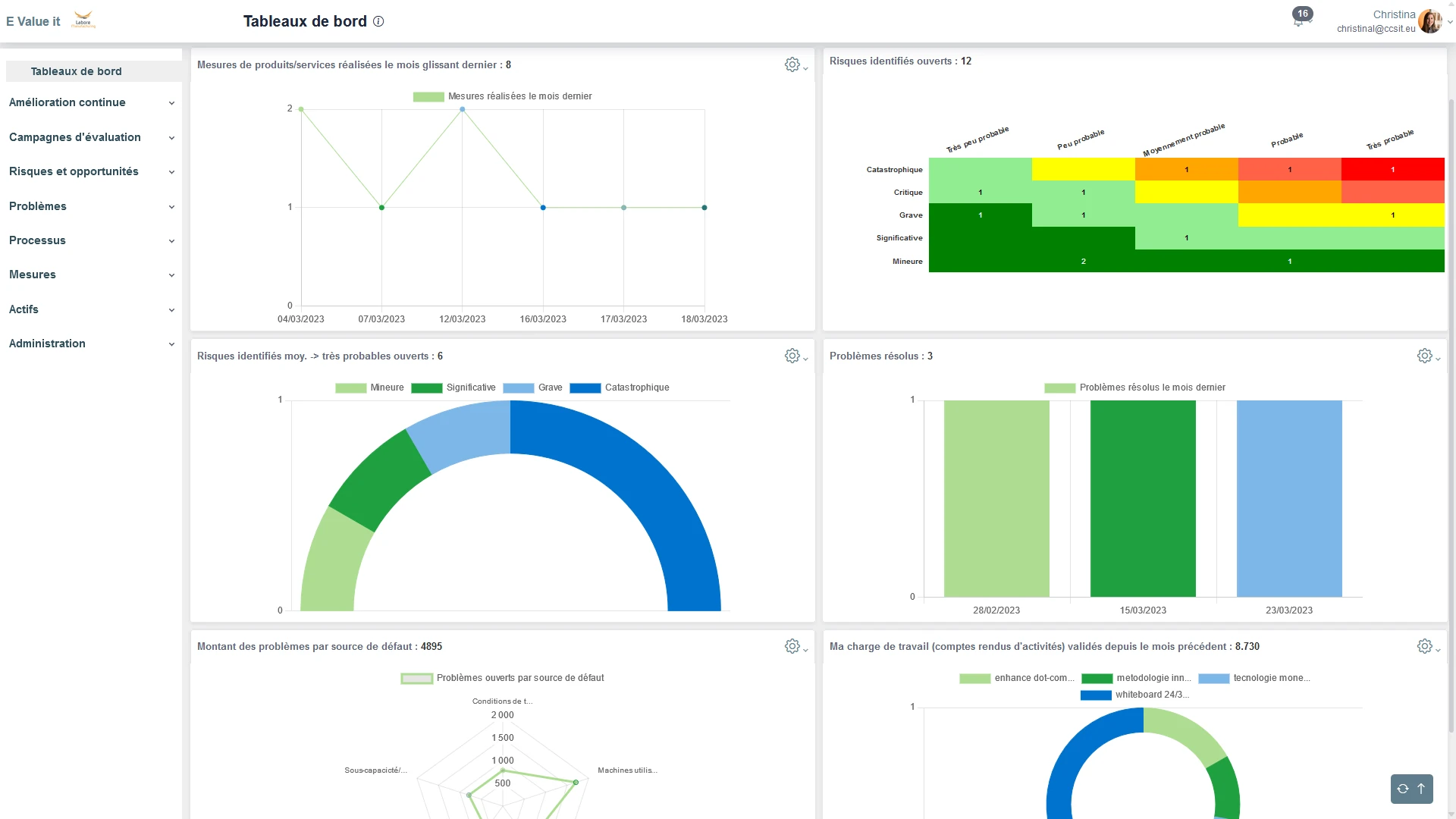Open settings gear of Risques identifiés moy. chart
This screenshot has height=819, width=1456.
tap(792, 356)
